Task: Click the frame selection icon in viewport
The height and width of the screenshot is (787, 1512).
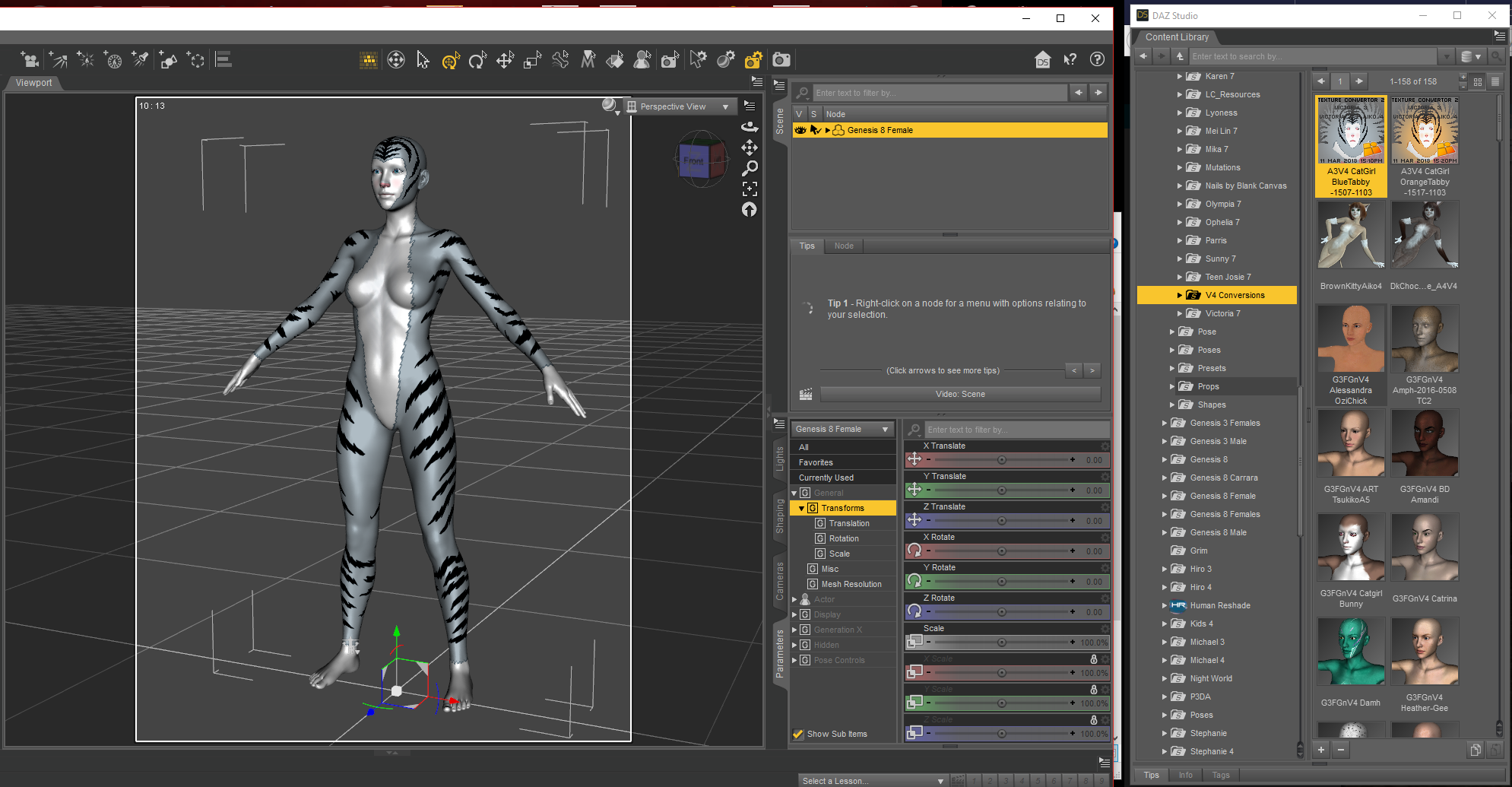Action: [x=750, y=189]
